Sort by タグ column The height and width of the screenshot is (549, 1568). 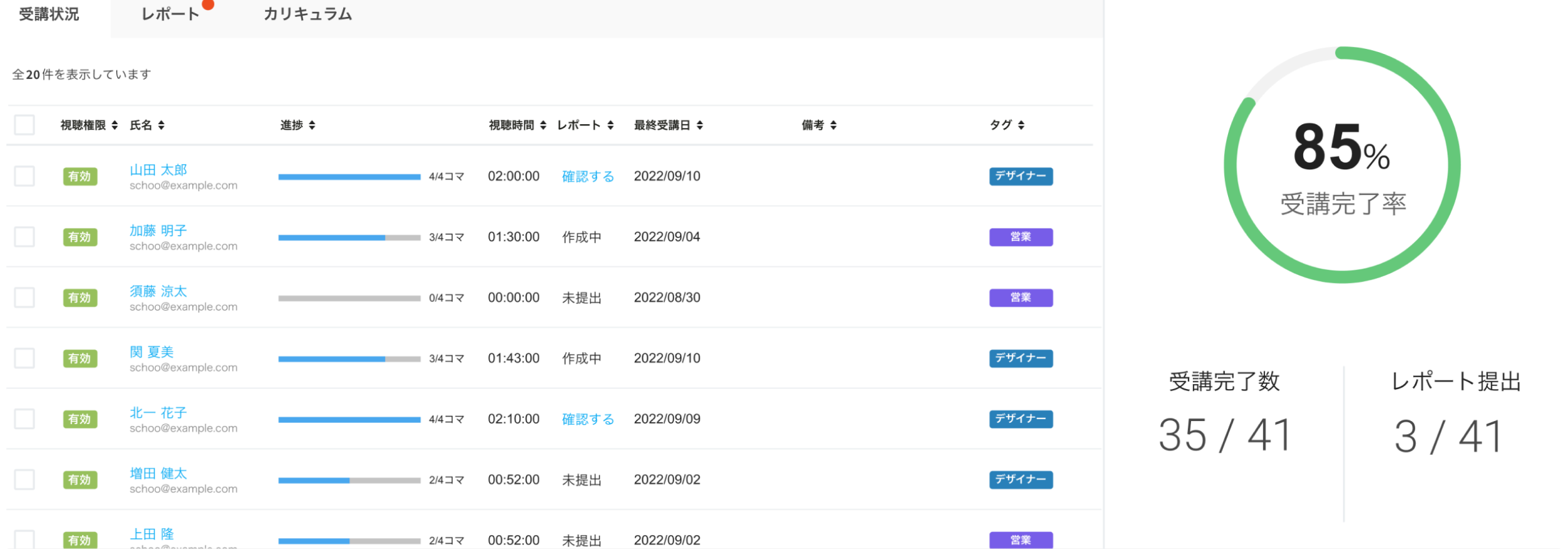[x=1021, y=125]
